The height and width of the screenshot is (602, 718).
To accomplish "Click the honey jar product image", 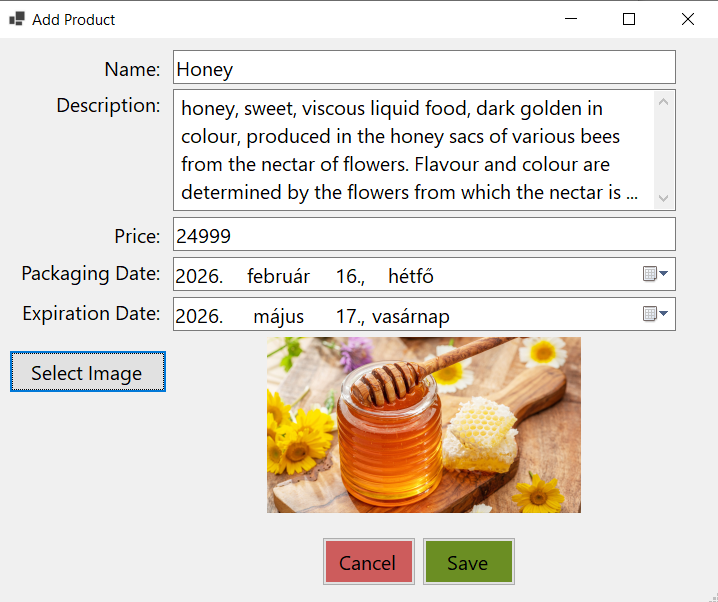I will click(424, 425).
